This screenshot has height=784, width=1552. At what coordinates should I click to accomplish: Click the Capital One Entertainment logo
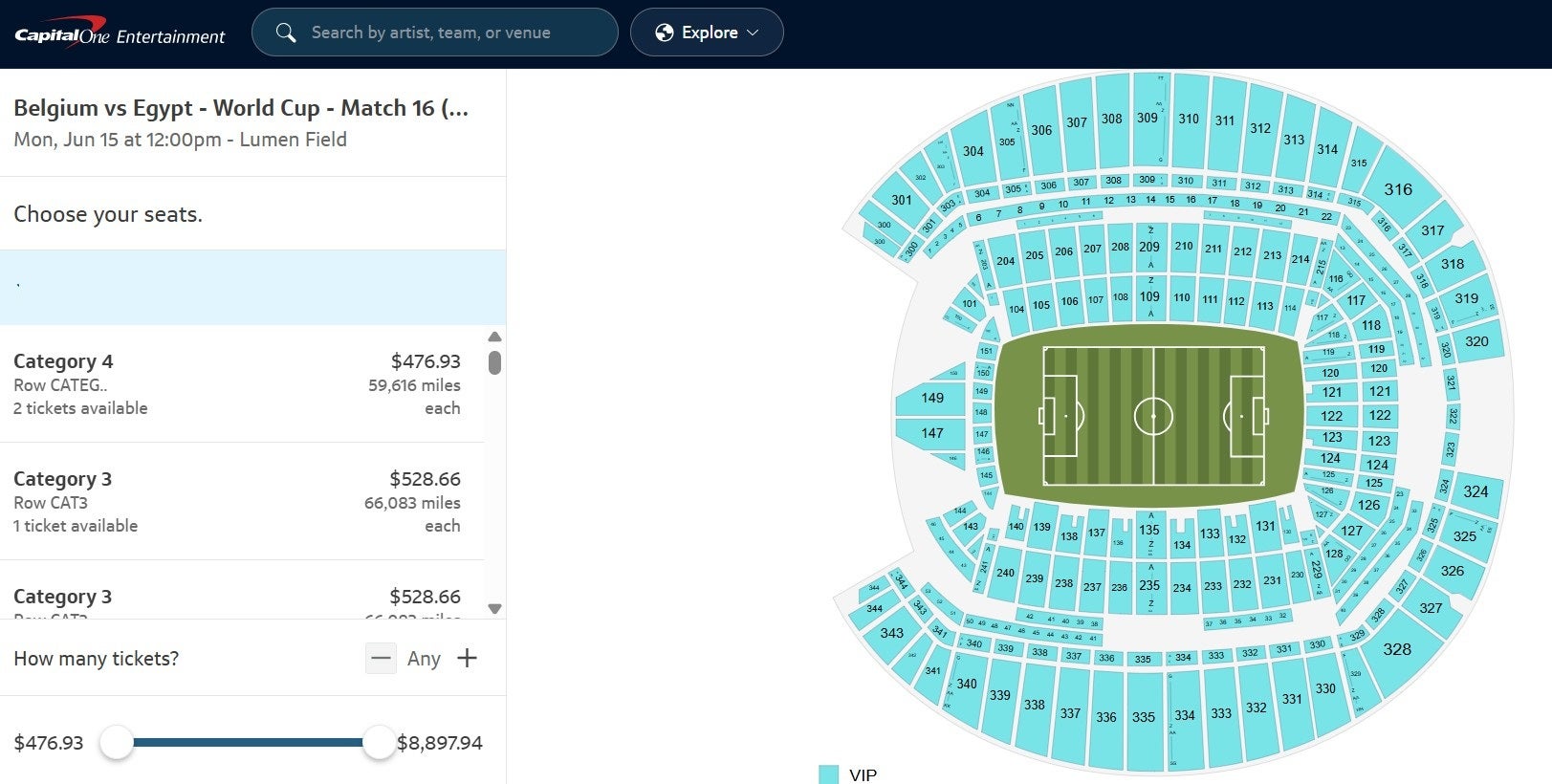tap(119, 32)
